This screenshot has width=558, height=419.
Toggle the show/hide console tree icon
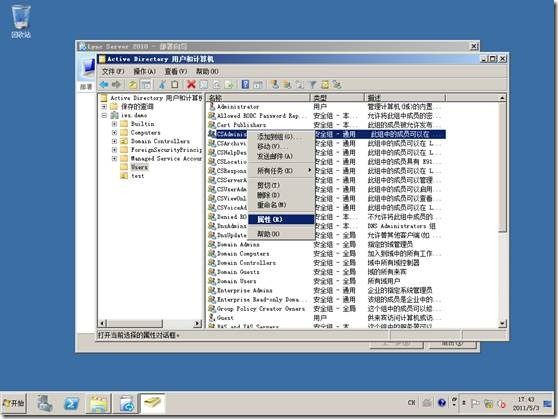(x=146, y=85)
